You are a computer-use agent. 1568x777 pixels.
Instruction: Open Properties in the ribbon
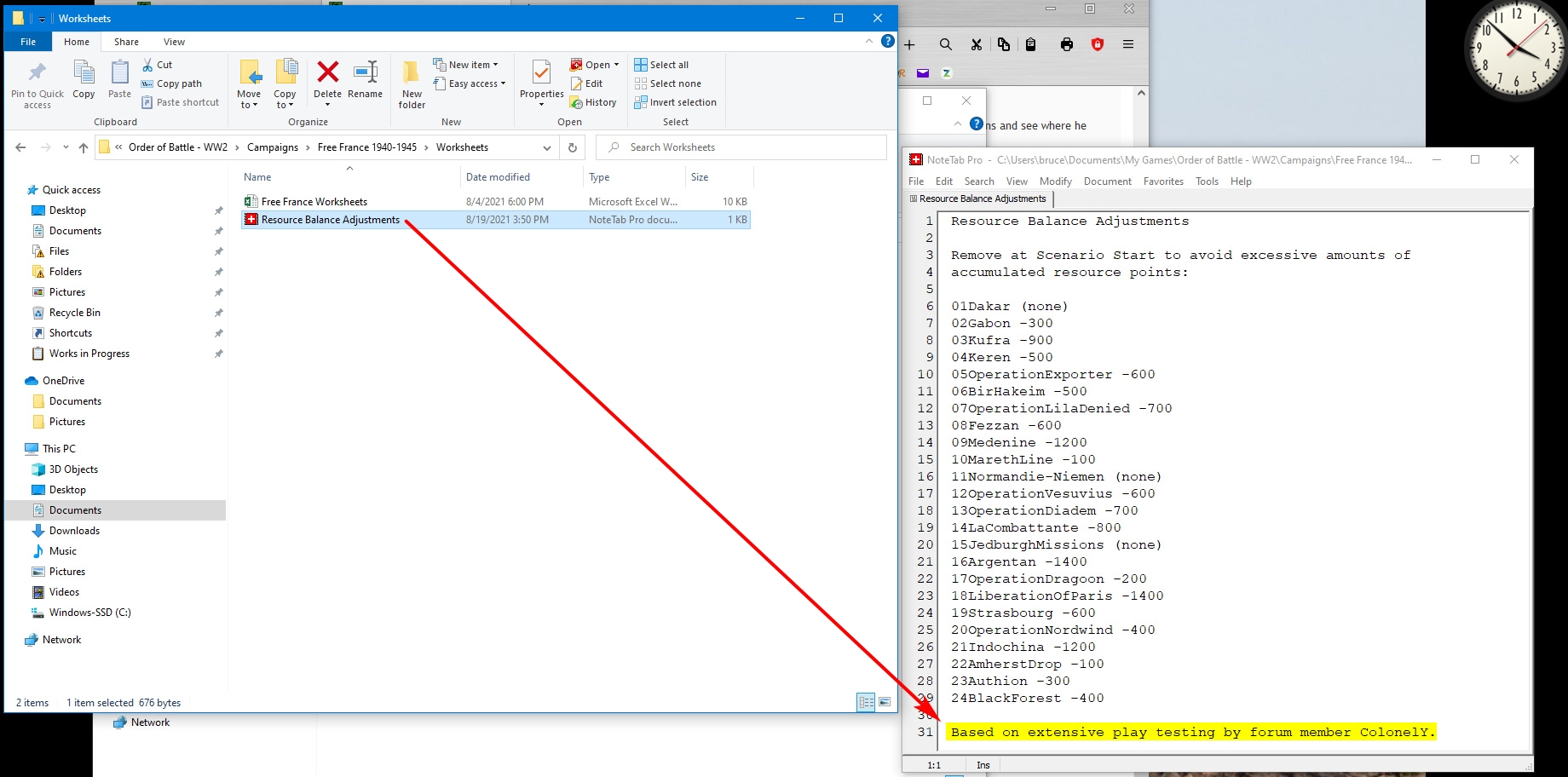541,76
